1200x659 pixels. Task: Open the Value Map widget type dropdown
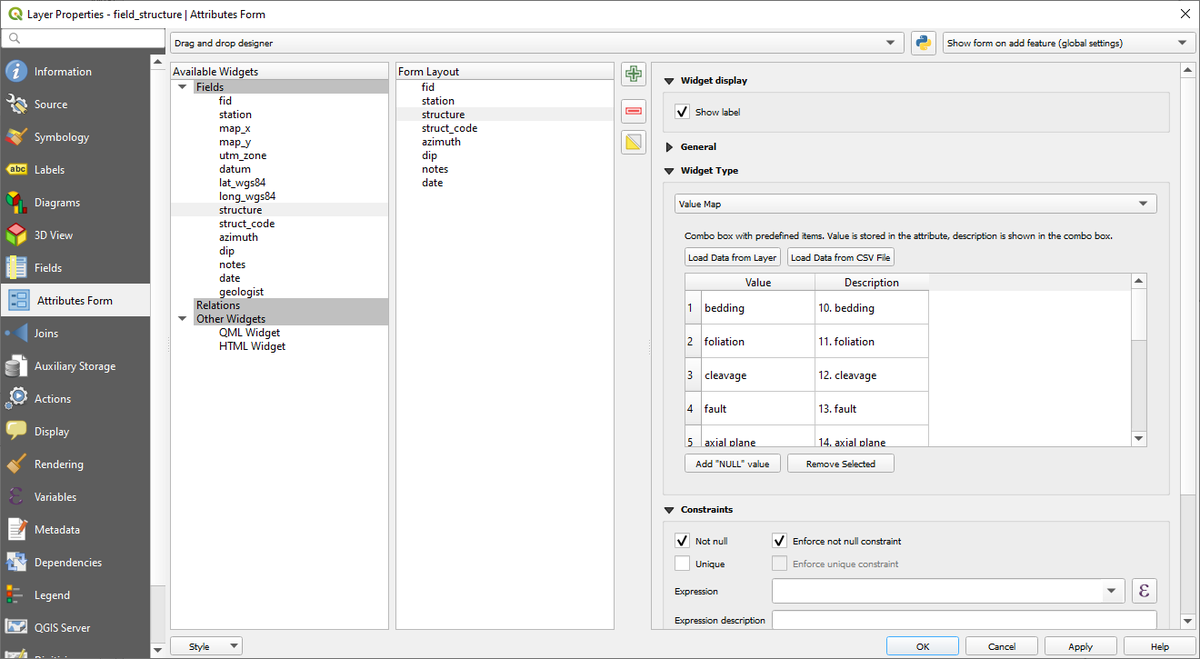(x=915, y=204)
